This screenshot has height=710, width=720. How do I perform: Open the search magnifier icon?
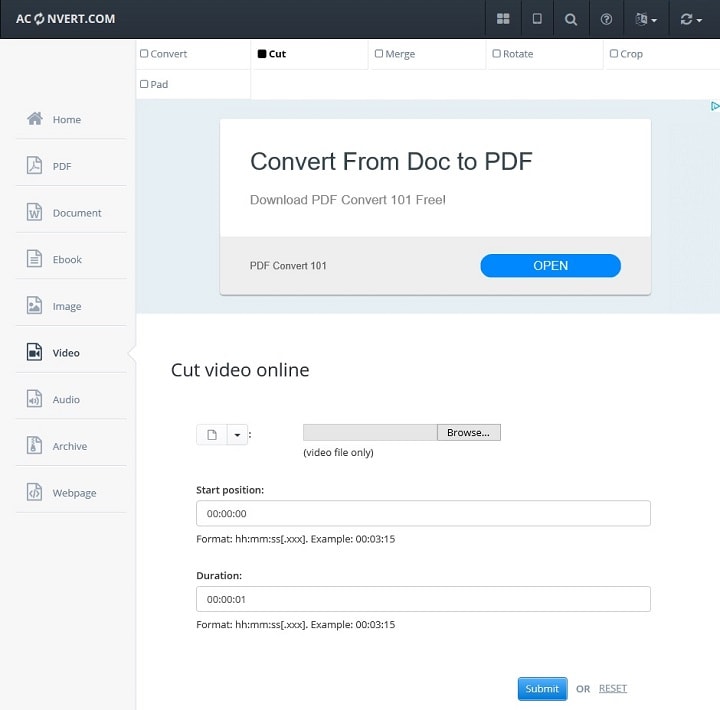(571, 19)
